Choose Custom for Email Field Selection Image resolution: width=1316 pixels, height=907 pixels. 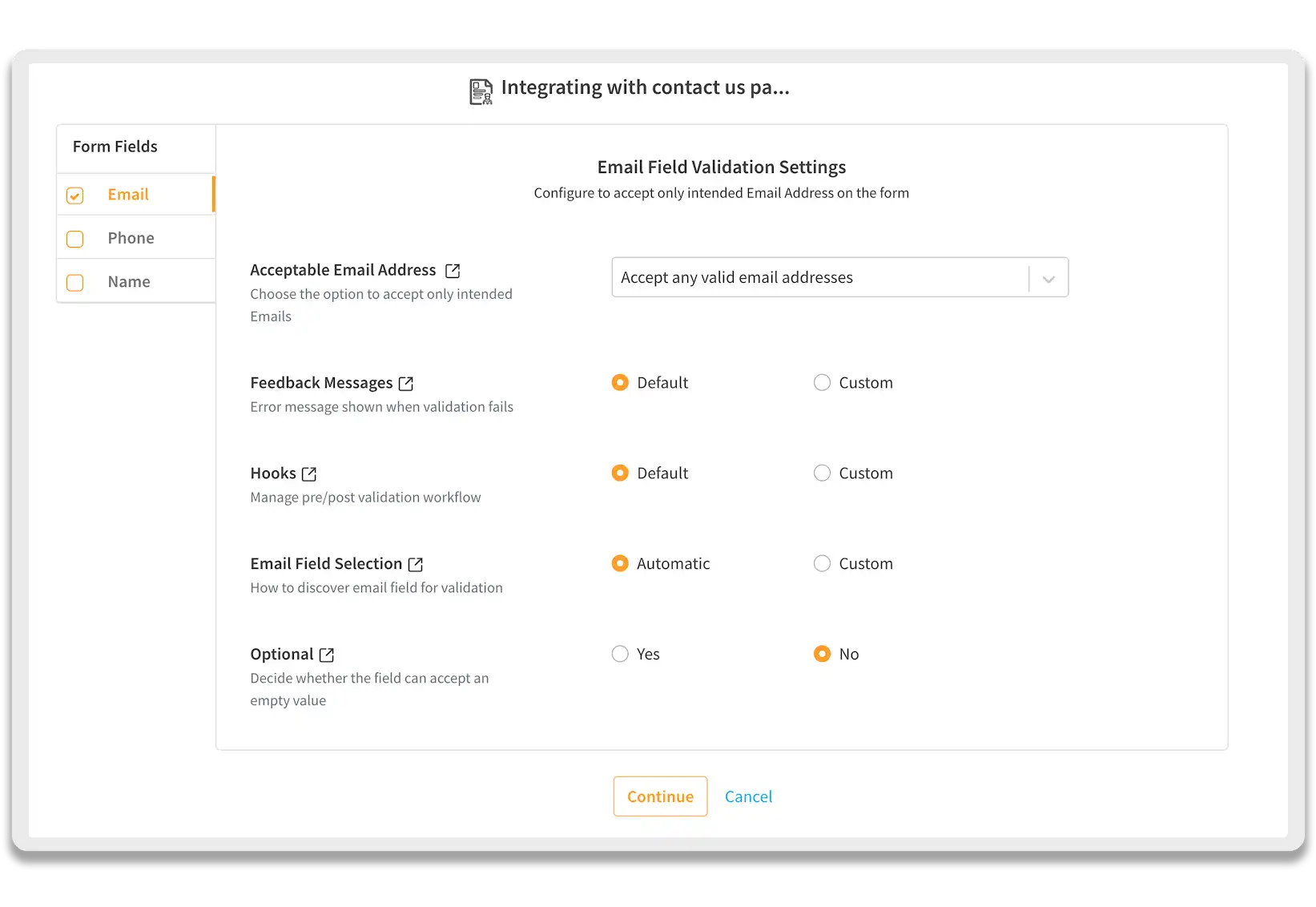822,564
